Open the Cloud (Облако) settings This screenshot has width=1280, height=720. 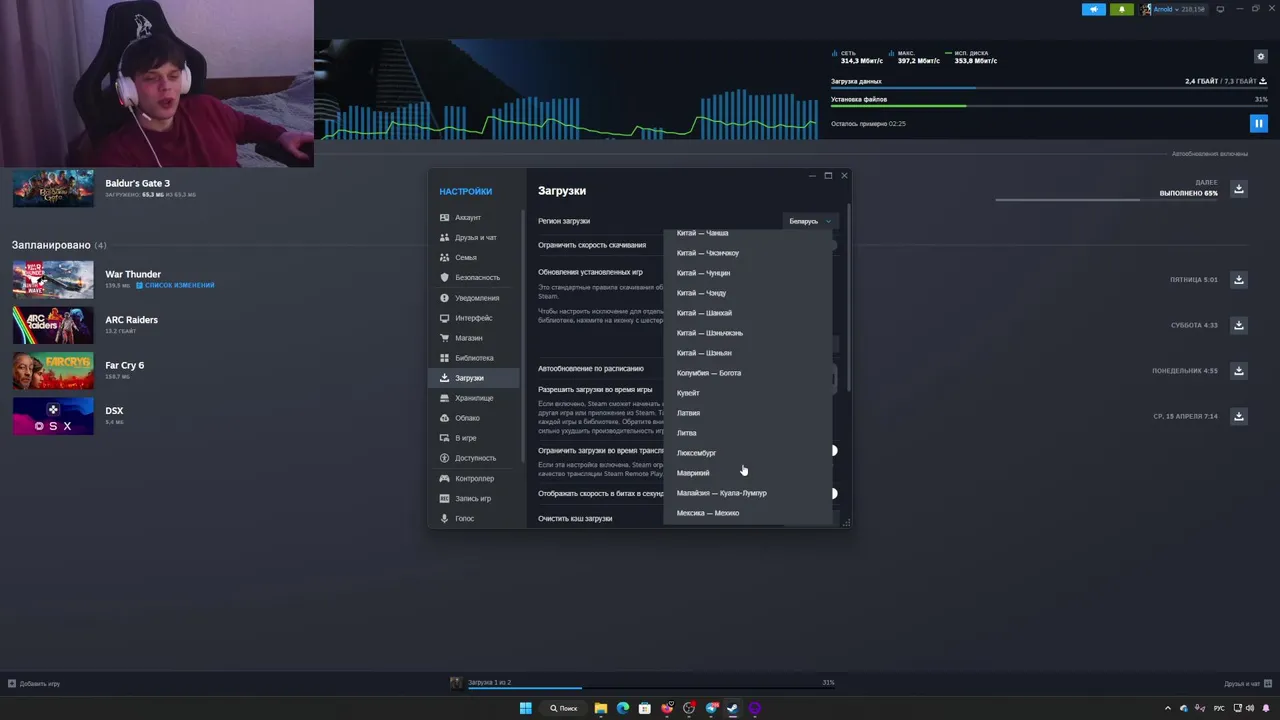(x=474, y=418)
